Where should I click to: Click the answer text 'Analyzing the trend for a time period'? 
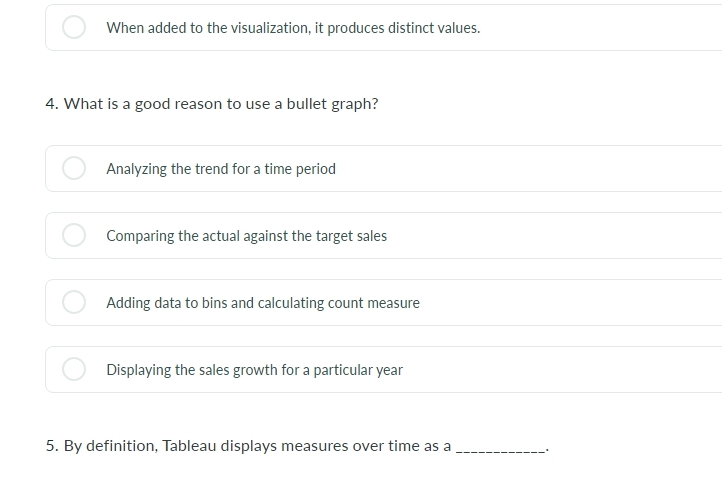click(221, 169)
